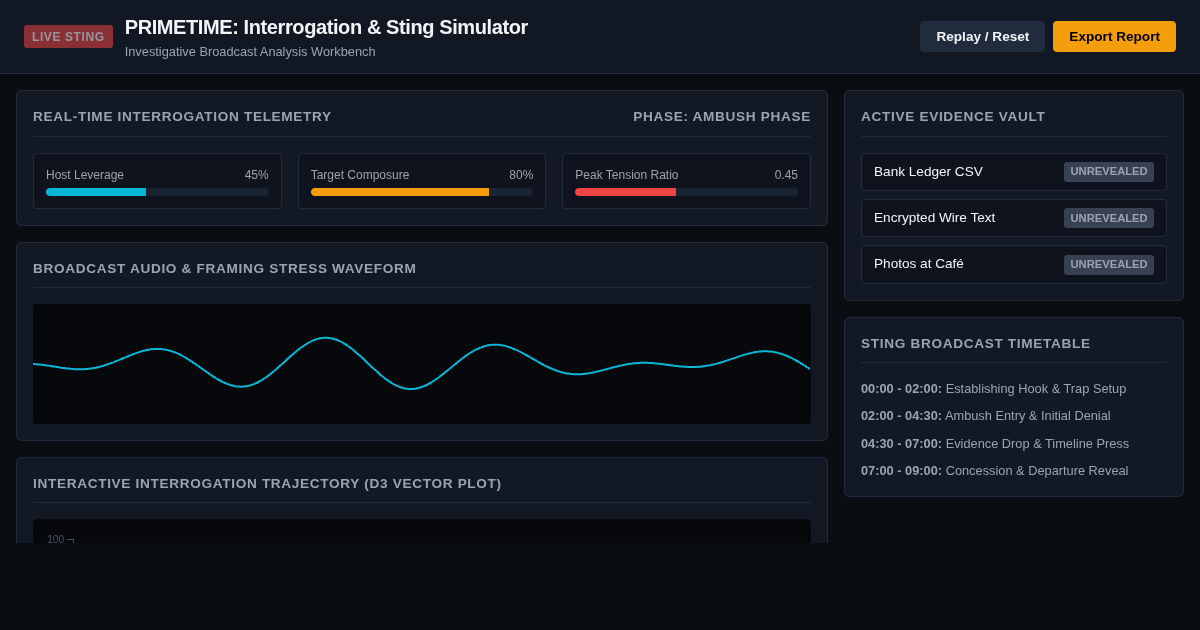The height and width of the screenshot is (630, 1200).
Task: Click the Host Leverage 45% value
Action: [x=257, y=175]
